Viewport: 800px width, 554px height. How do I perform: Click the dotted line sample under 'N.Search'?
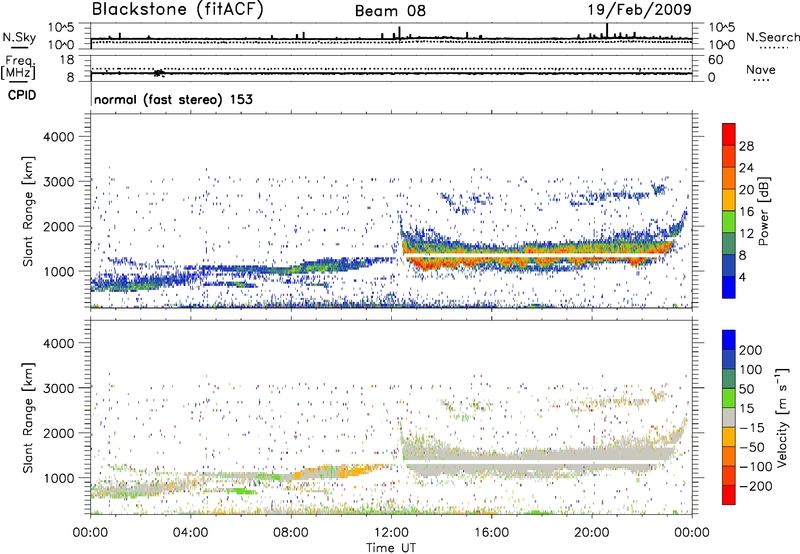click(x=773, y=48)
